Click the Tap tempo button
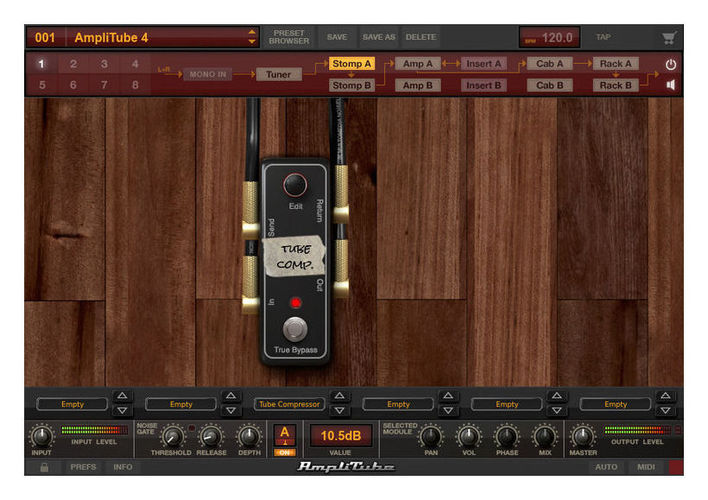Viewport: 708px width, 500px height. click(x=603, y=37)
